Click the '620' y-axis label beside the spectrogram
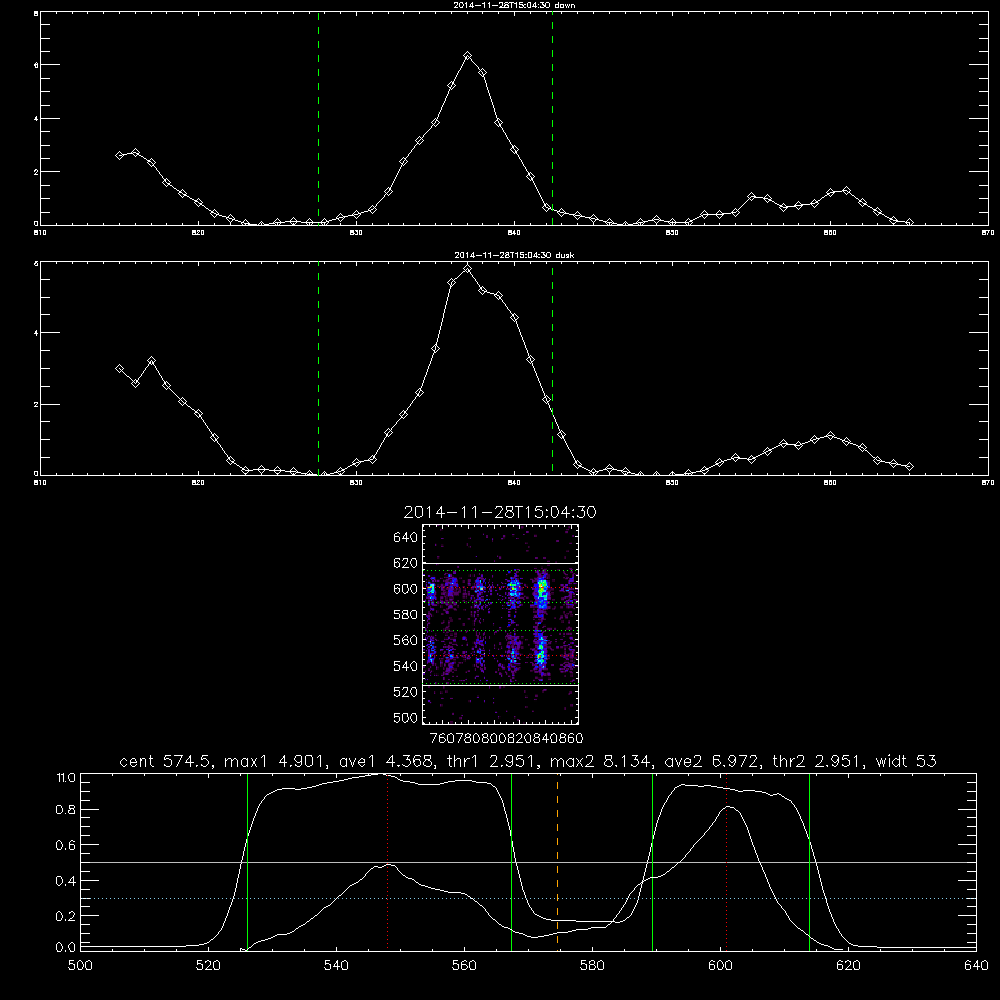Image resolution: width=1000 pixels, height=1000 pixels. tap(406, 563)
